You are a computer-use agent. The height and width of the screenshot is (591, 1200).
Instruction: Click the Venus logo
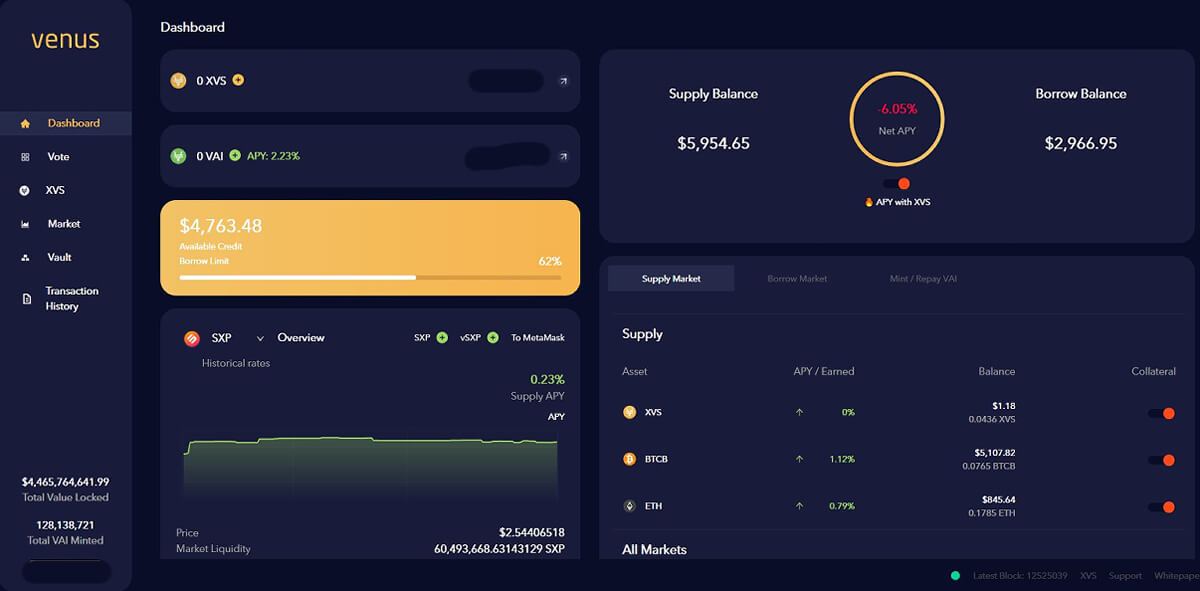coord(65,40)
